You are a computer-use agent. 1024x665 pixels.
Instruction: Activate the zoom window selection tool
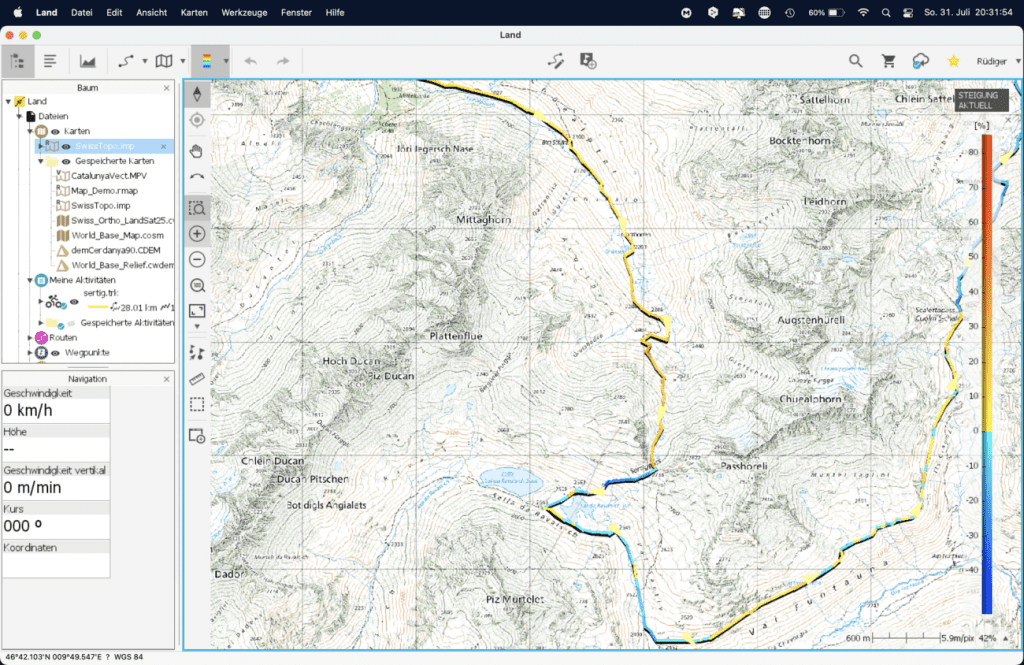(x=197, y=208)
